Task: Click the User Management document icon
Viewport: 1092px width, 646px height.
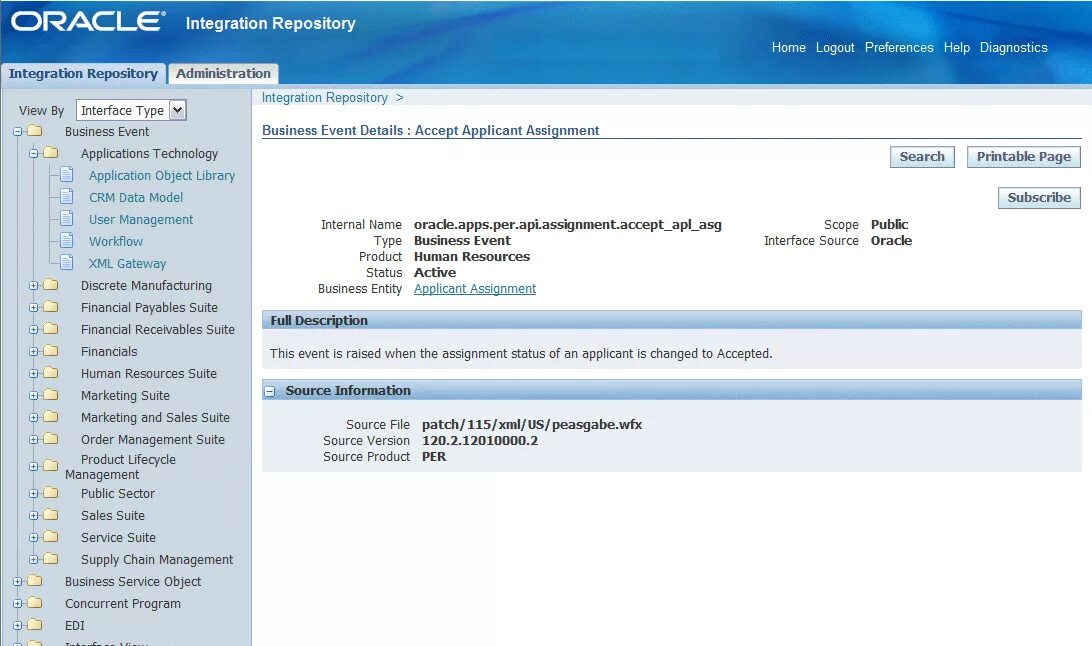Action: coord(67,219)
